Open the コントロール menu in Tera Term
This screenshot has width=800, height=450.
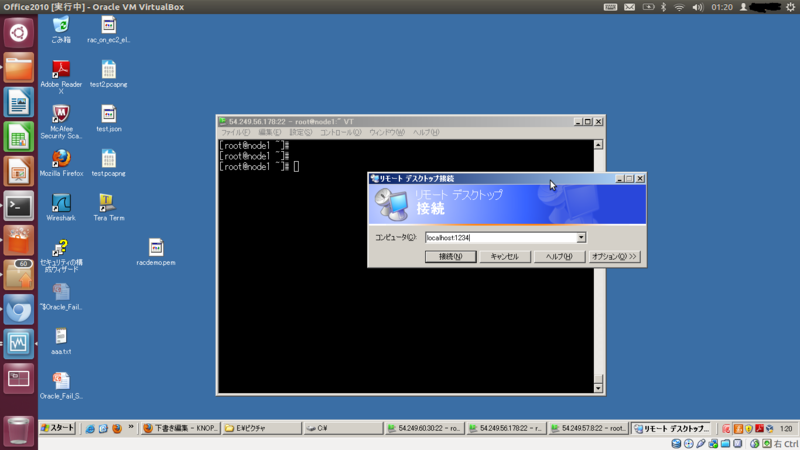click(x=340, y=133)
